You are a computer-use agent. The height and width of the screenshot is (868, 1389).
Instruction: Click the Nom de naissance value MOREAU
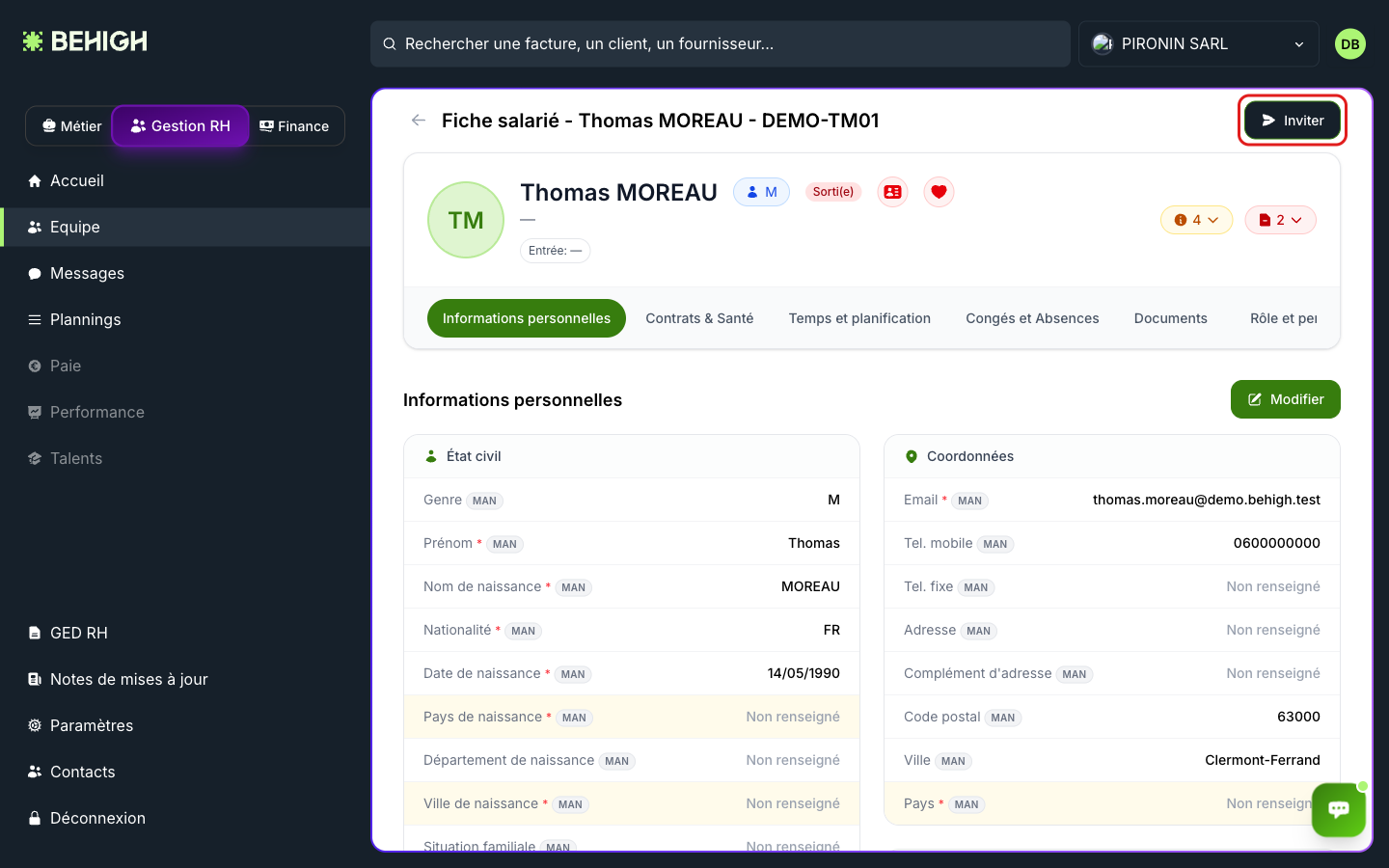pyautogui.click(x=810, y=586)
